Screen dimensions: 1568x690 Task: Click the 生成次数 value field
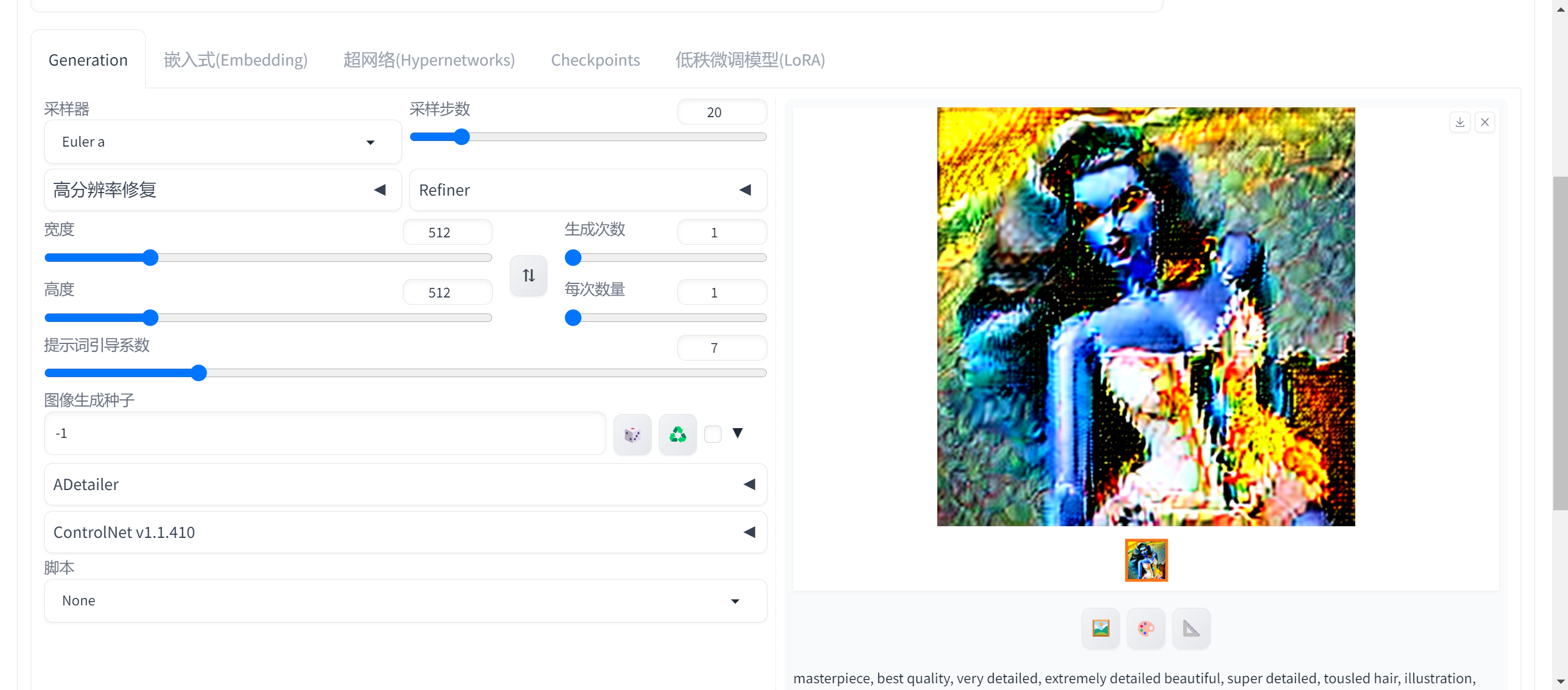[721, 232]
